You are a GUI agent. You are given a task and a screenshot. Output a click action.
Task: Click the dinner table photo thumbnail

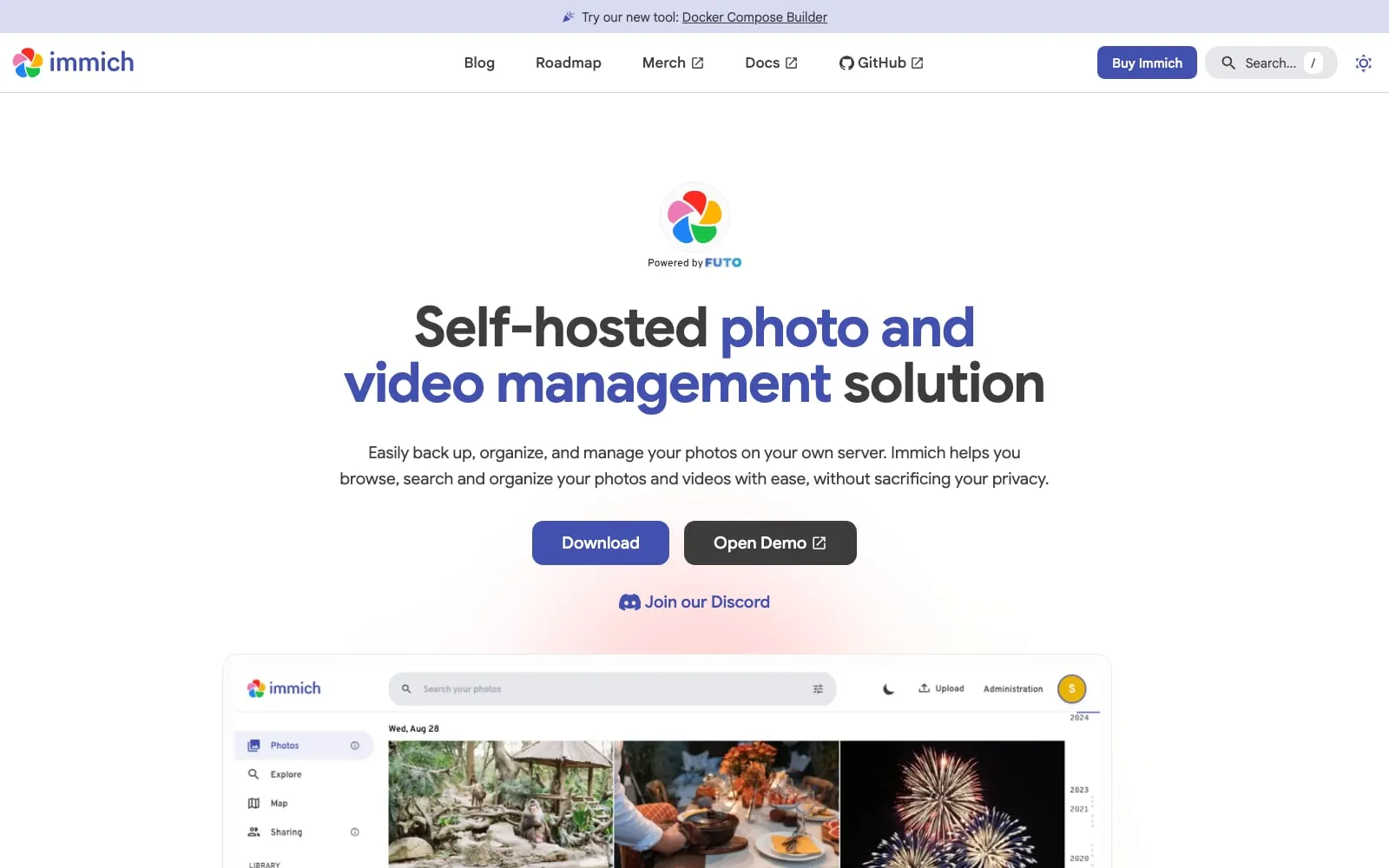tap(727, 804)
